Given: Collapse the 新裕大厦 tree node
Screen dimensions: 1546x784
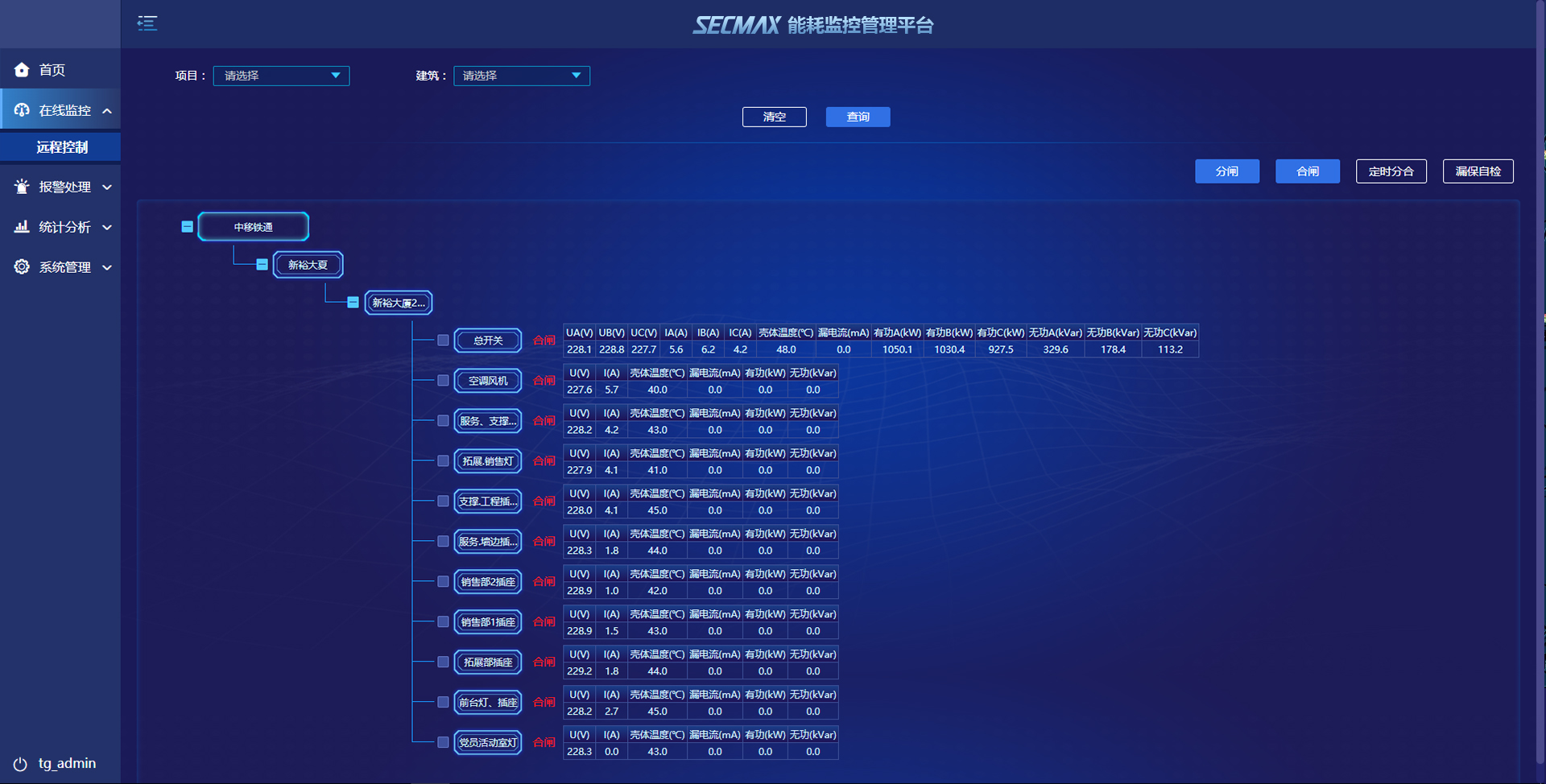Looking at the screenshot, I should pos(262,265).
